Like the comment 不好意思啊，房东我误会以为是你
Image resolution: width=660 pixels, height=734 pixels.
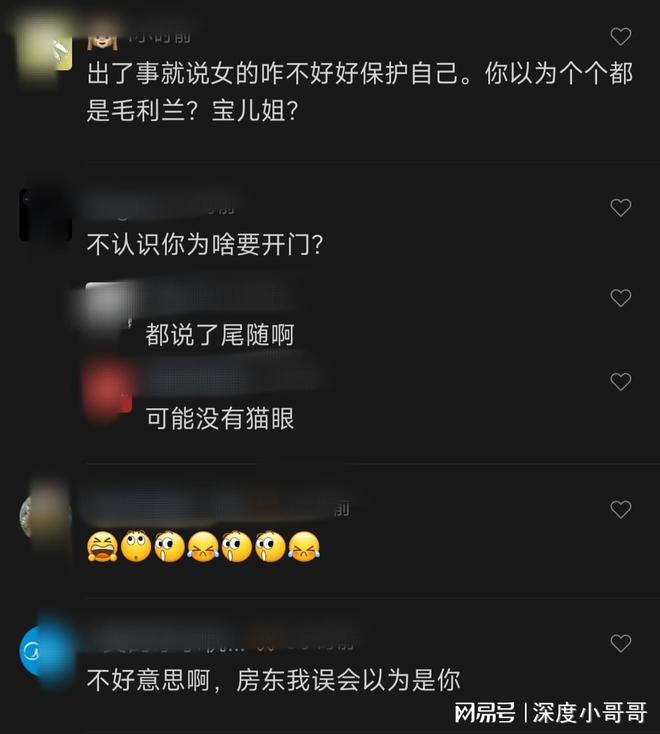[x=621, y=643]
